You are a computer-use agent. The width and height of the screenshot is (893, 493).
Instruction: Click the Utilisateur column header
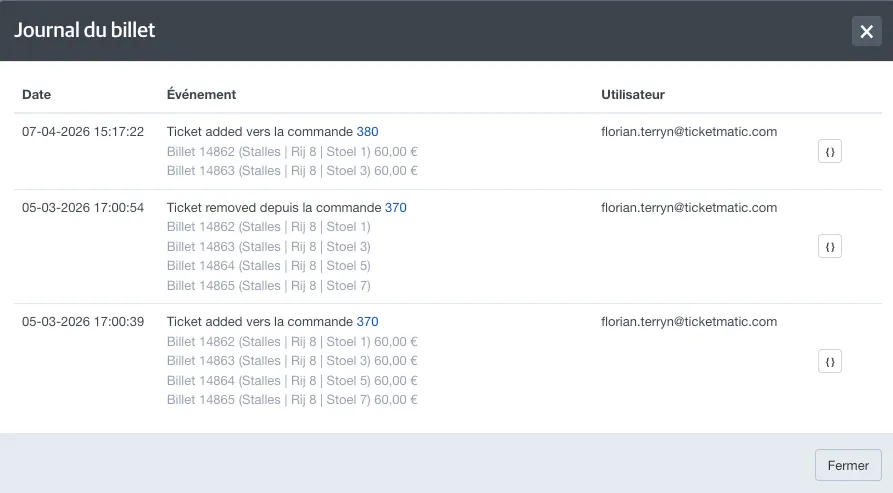[x=633, y=95]
